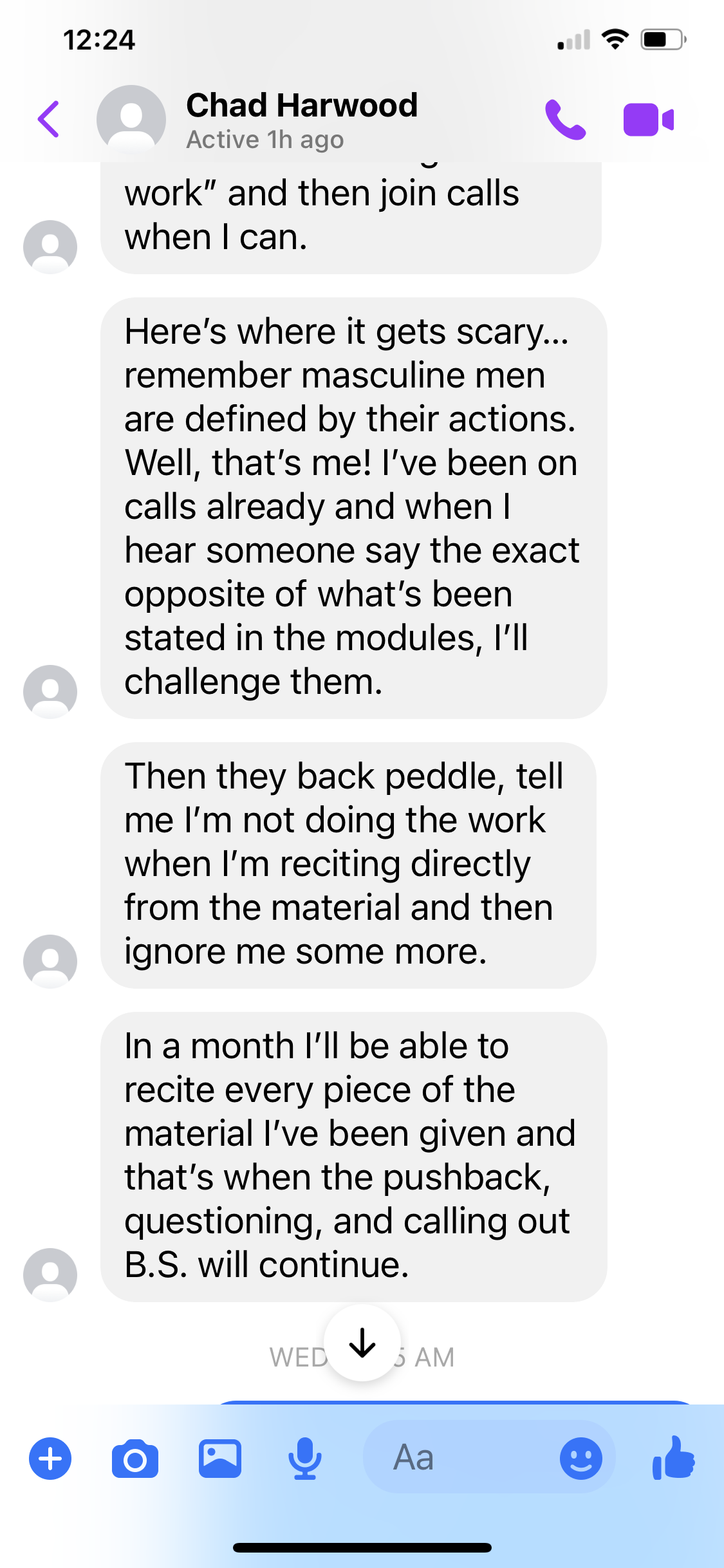
Task: Open the camera from the message bar
Action: tap(135, 1458)
